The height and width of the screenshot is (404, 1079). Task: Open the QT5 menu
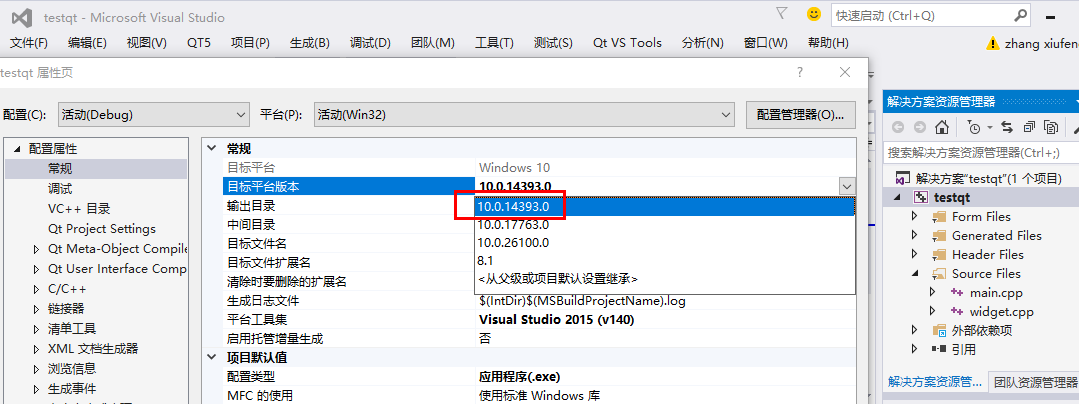coord(199,43)
